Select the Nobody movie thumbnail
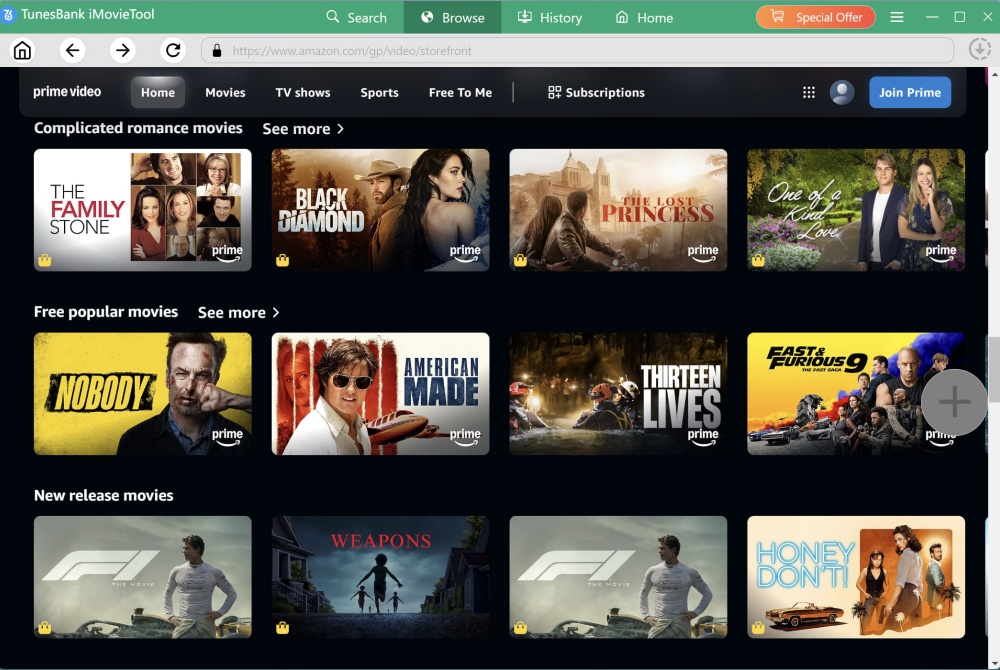Viewport: 1000px width, 670px height. coord(142,393)
